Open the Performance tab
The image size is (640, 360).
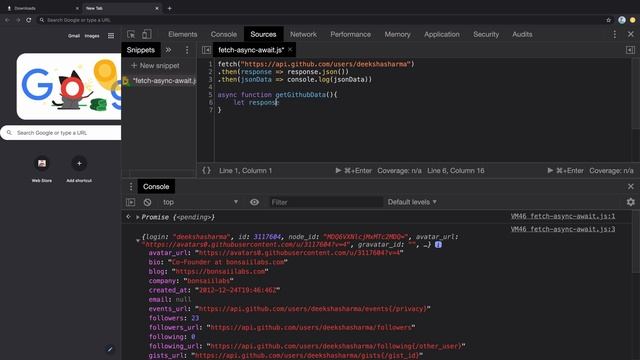[351, 34]
